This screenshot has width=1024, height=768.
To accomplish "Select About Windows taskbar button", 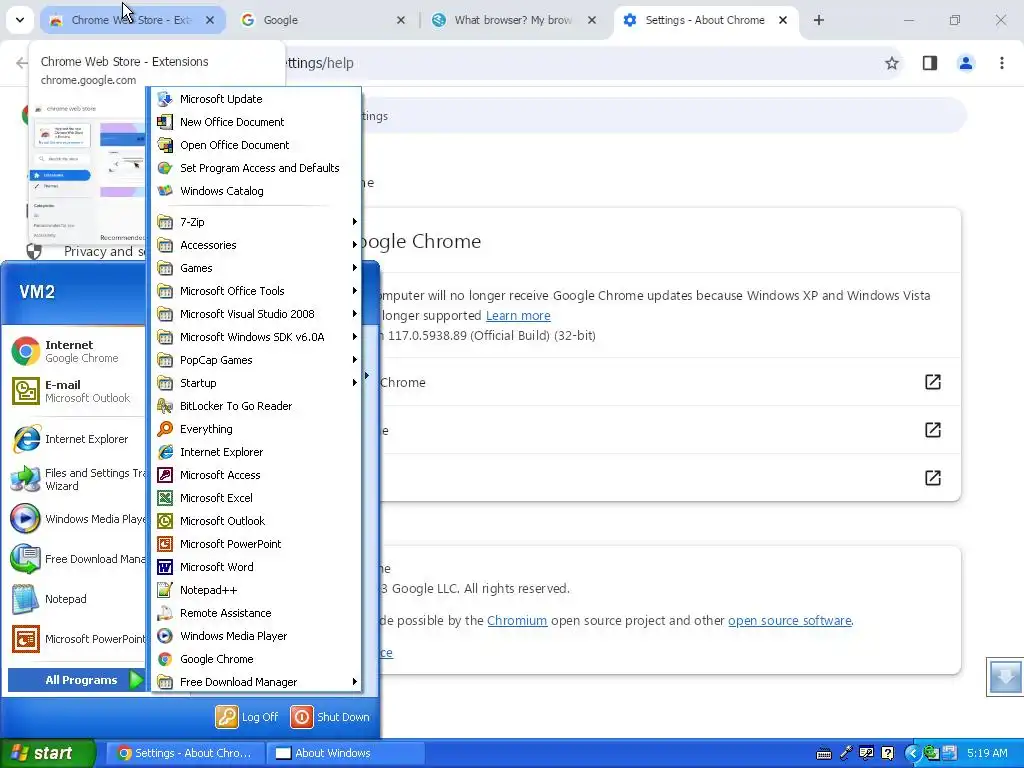I will (345, 753).
